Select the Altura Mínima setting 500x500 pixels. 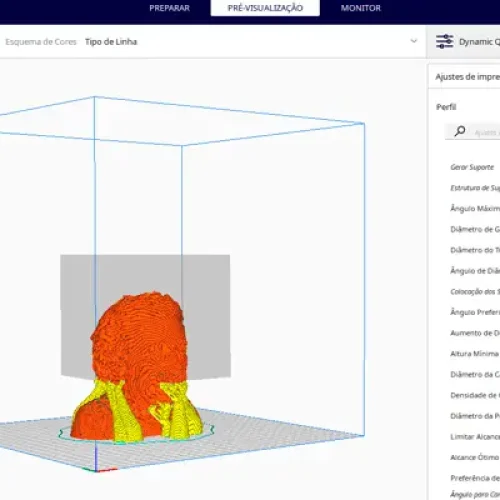click(x=474, y=354)
